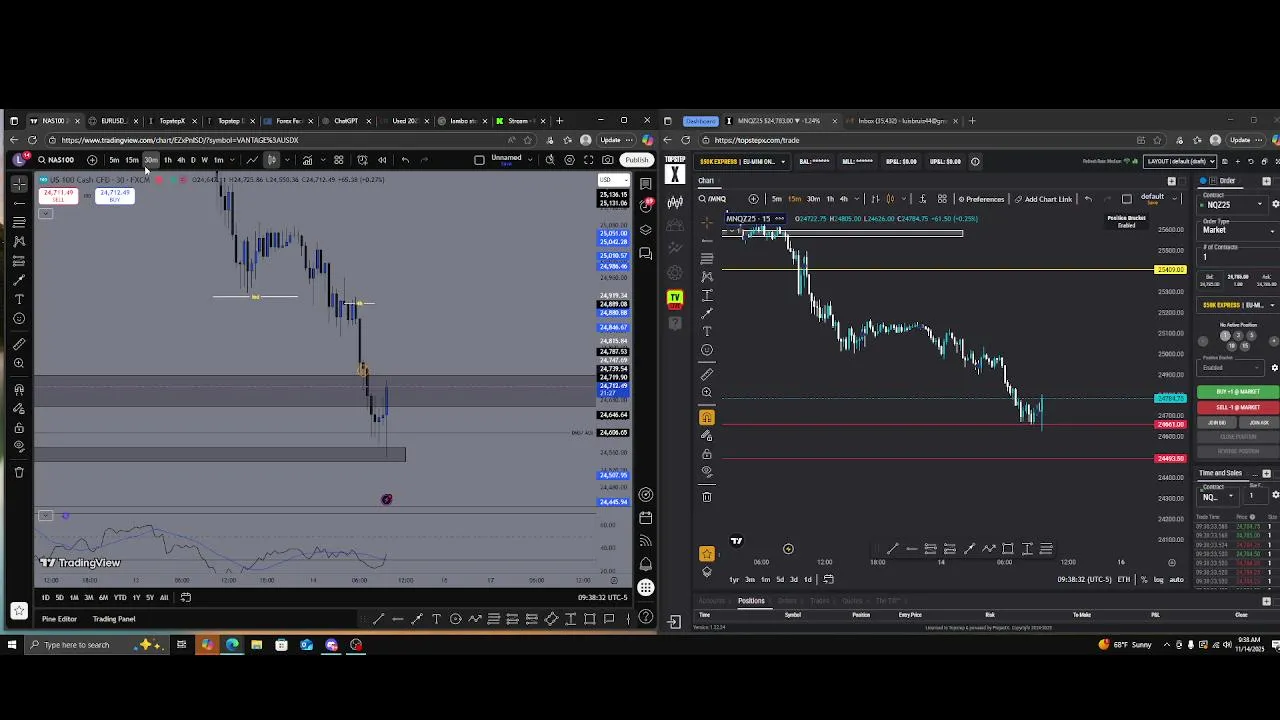Screen dimensions: 1280x720
Task: Select the text tool in TradingView sidebar
Action: 19,299
